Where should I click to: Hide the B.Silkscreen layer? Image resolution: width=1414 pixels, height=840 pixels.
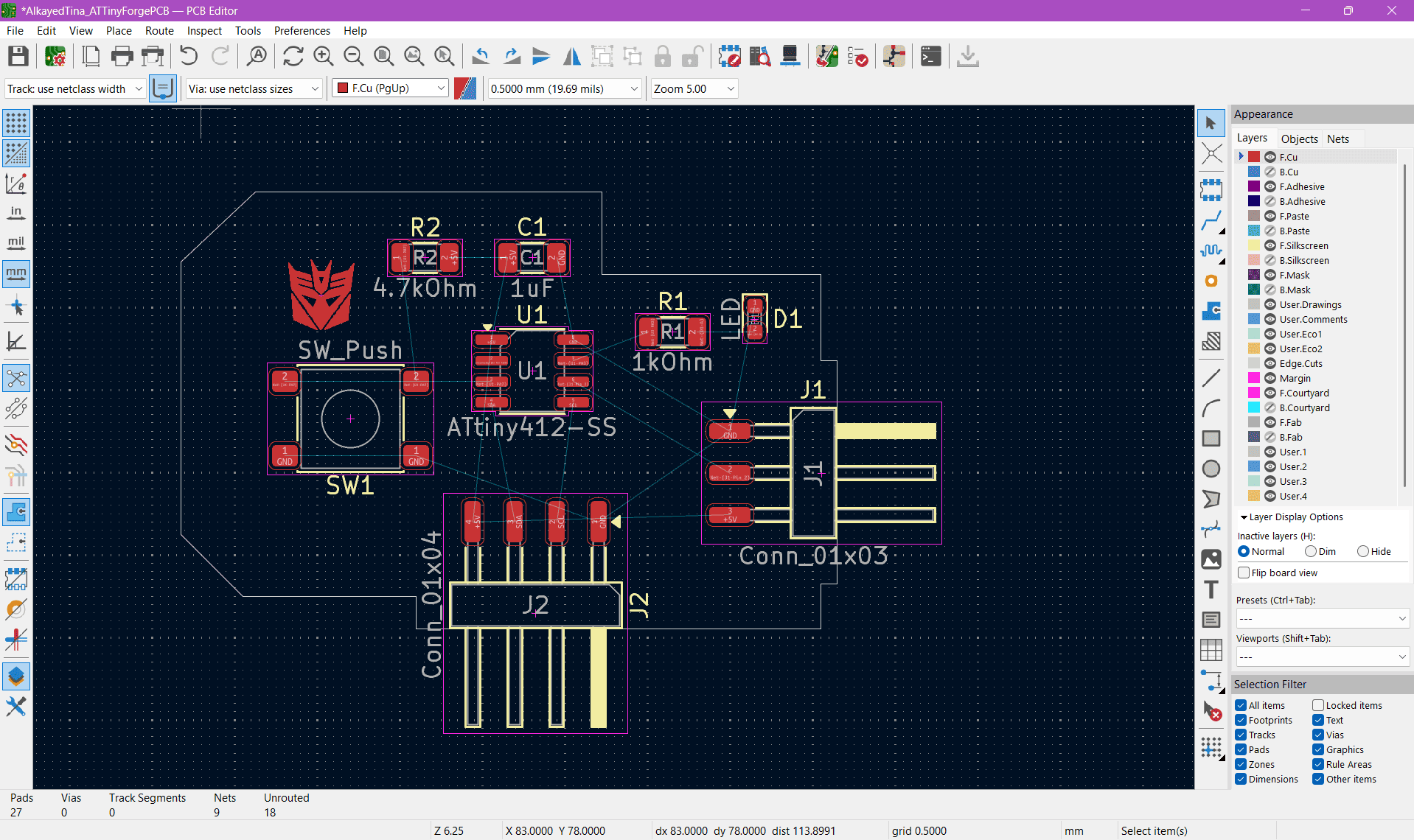pos(1270,260)
